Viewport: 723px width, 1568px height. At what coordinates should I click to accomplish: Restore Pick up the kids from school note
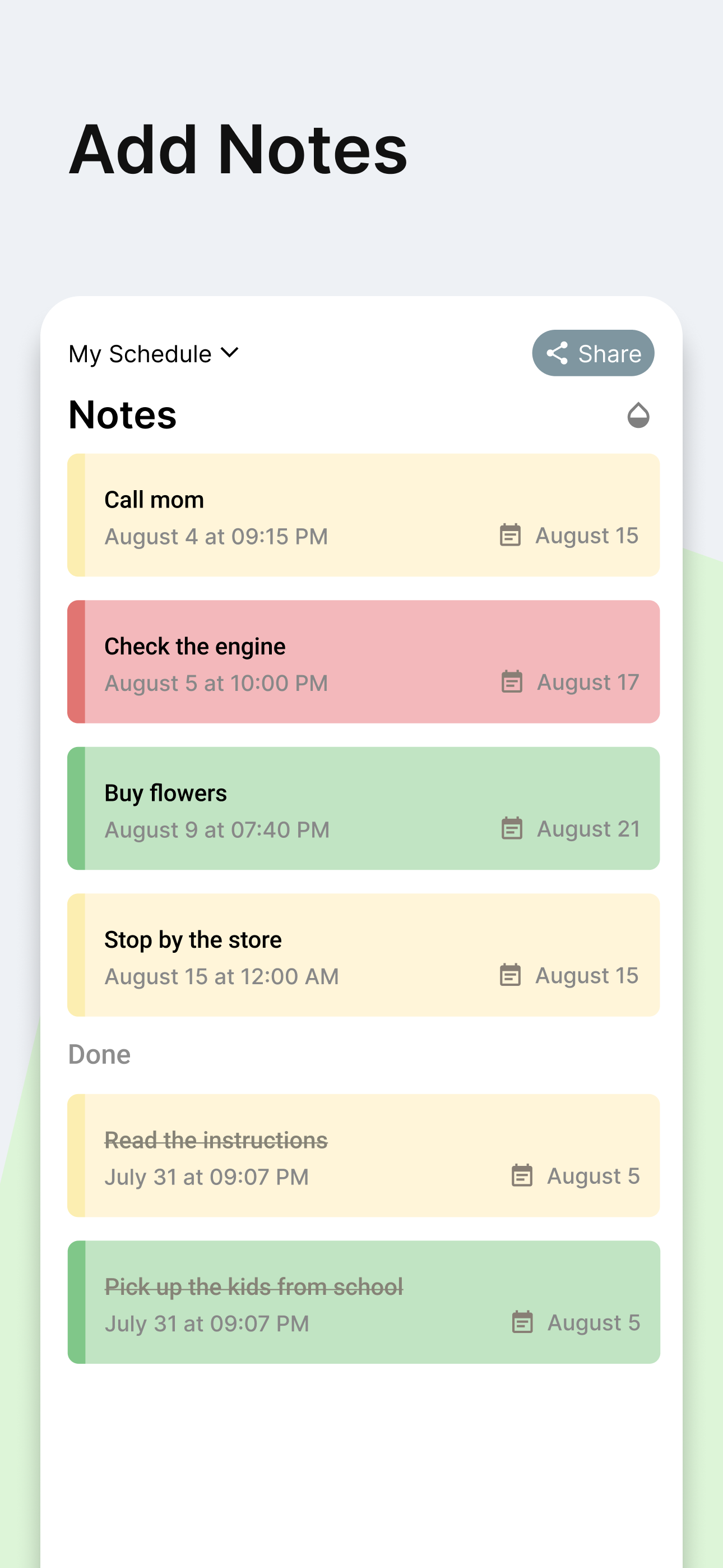click(363, 1302)
